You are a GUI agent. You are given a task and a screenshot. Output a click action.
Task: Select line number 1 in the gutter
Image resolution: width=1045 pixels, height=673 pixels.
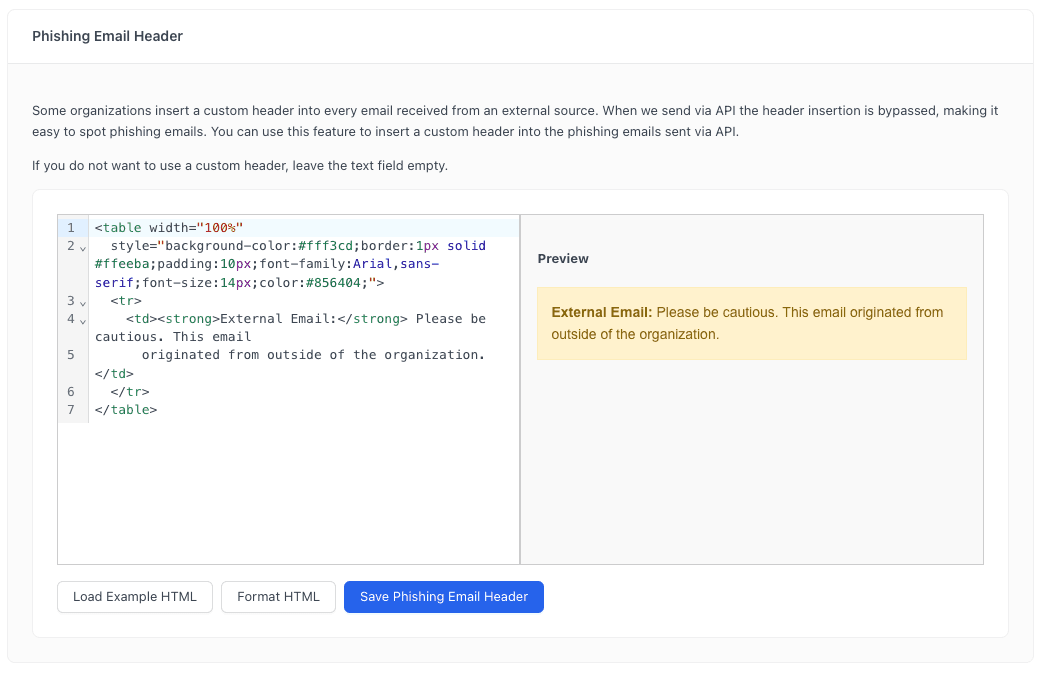click(70, 227)
